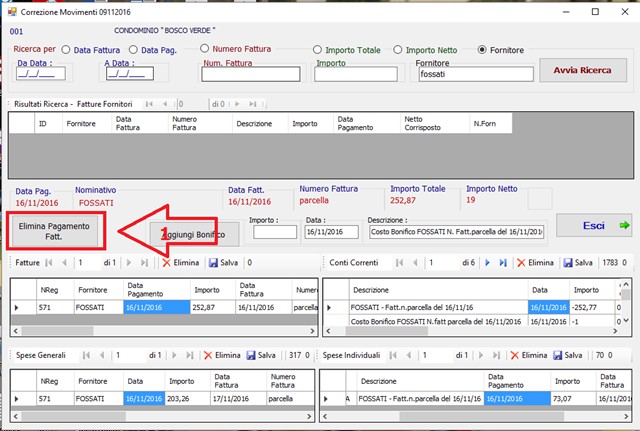640x431 pixels.
Task: Click the Importo field next to Aggiungi Bonifico
Action: 275,232
